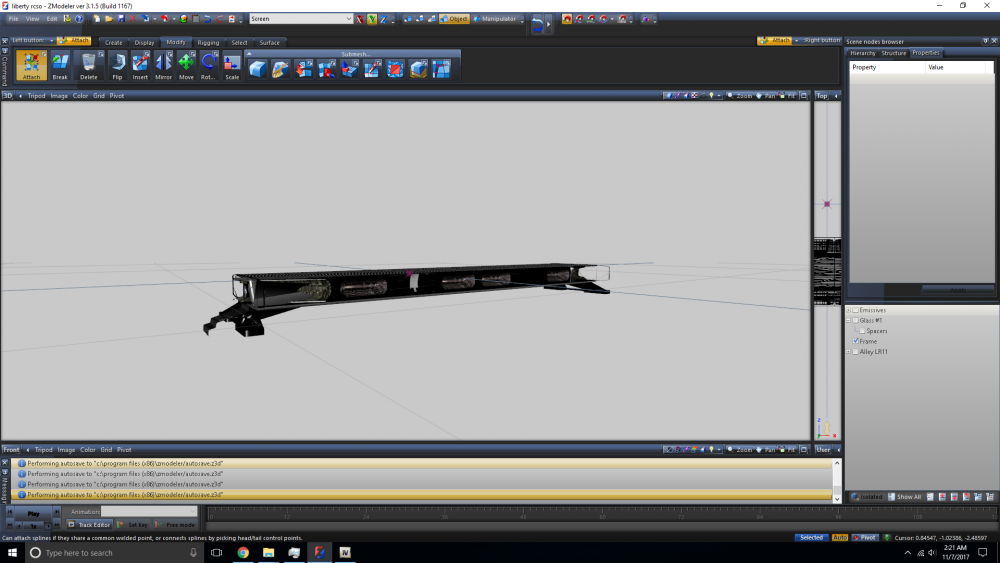Image resolution: width=1000 pixels, height=563 pixels.
Task: Click the red X delete toolbar icon
Action: coord(133,19)
